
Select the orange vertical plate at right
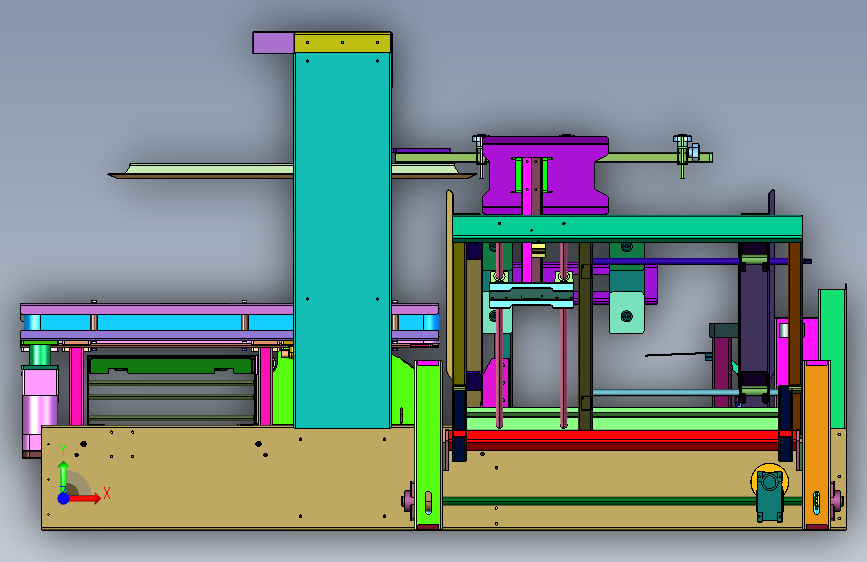pyautogui.click(x=816, y=445)
